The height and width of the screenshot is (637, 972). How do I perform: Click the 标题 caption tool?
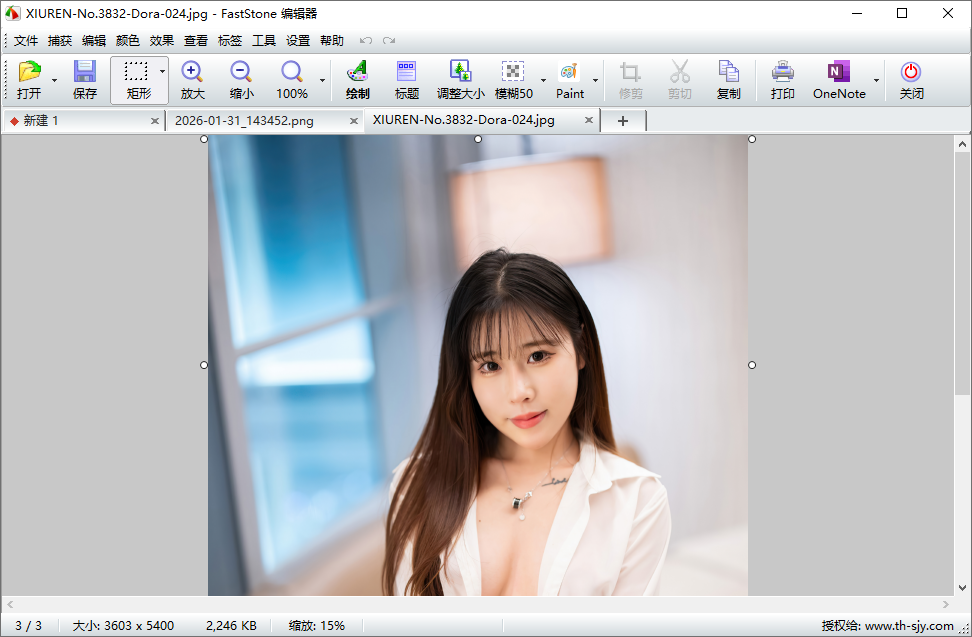tap(406, 80)
